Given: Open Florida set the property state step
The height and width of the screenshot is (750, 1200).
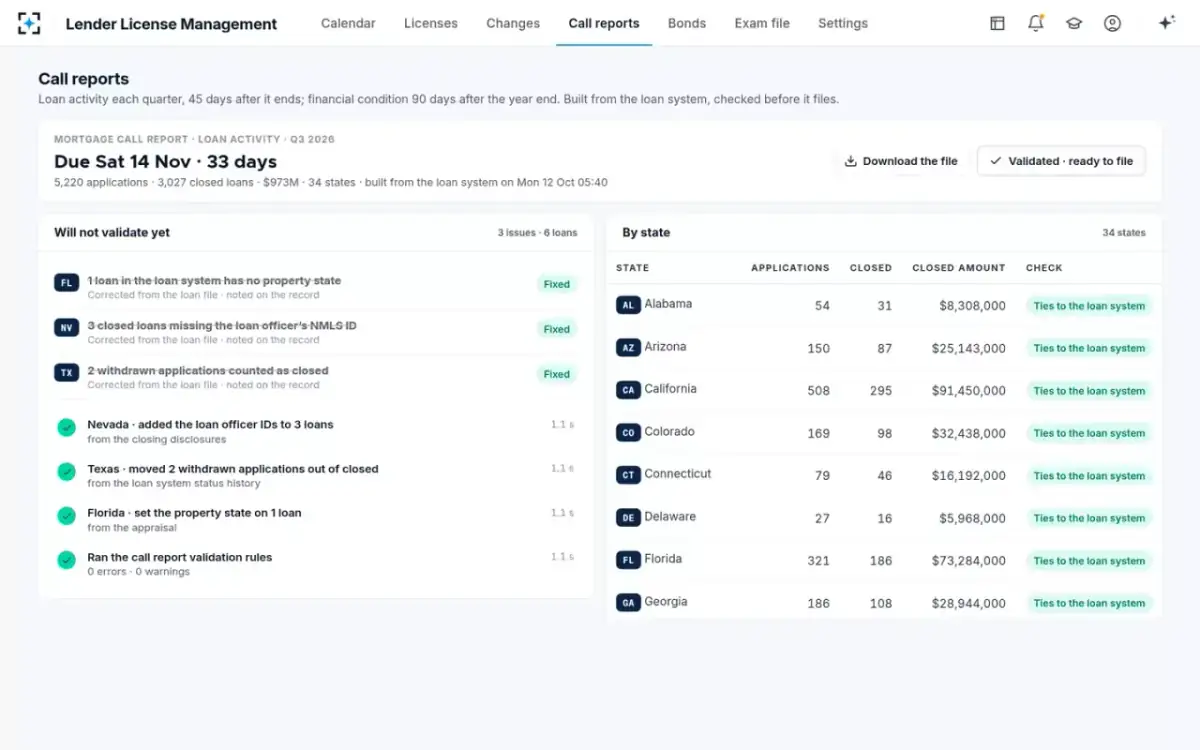Looking at the screenshot, I should click(x=315, y=519).
